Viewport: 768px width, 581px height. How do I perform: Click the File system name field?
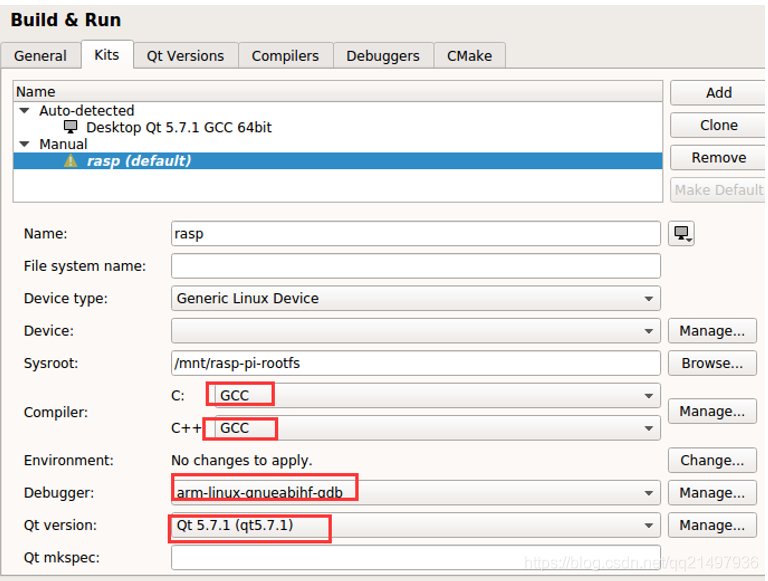coord(416,266)
